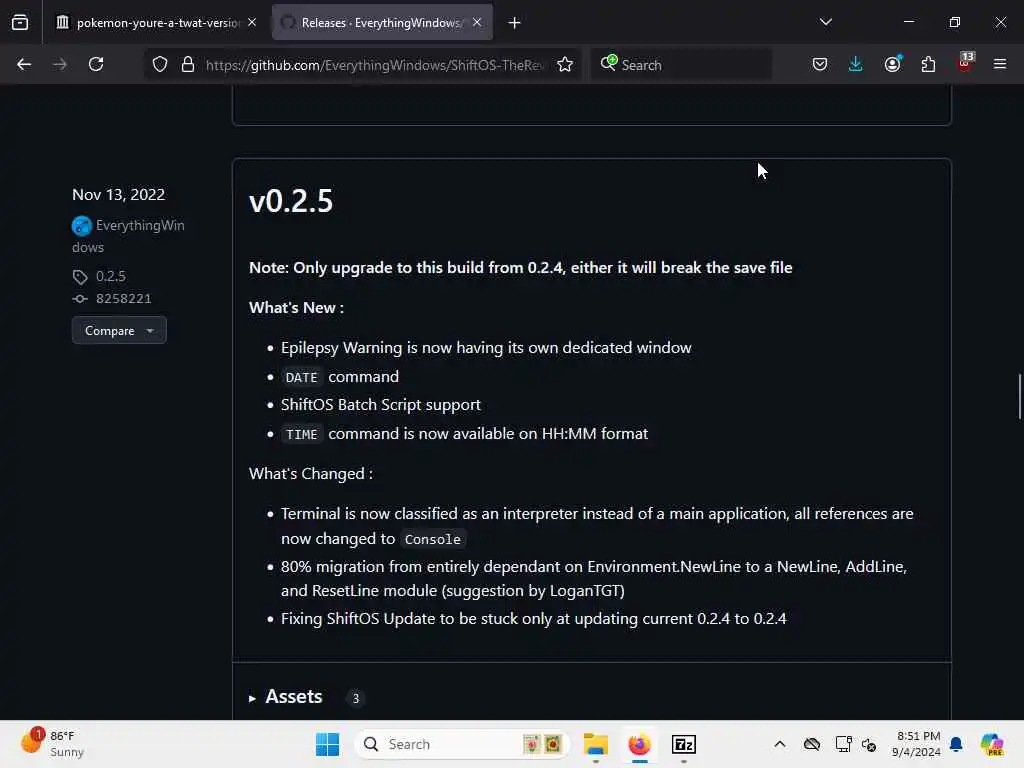Screen dimensions: 1024x768
Task: Click the EverythingWindows avatar image
Action: coord(82,226)
